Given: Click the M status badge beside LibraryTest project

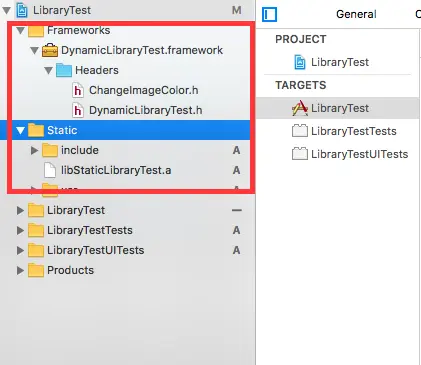Looking at the screenshot, I should (237, 10).
